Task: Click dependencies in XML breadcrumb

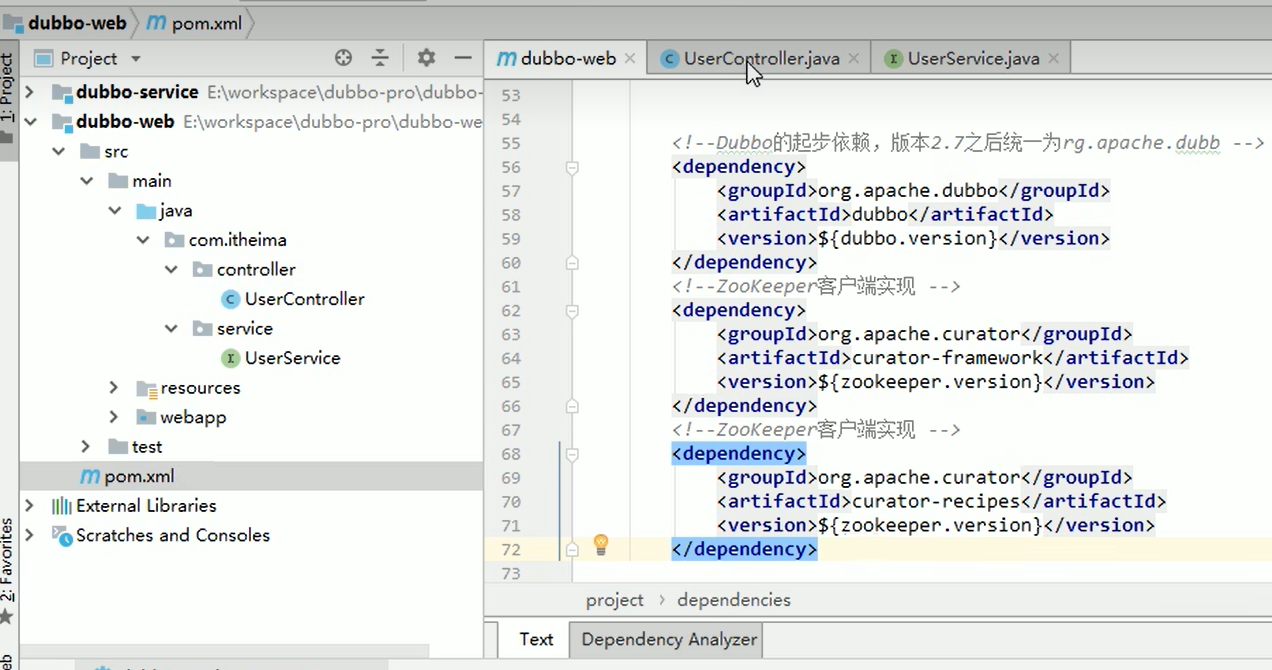Action: (x=734, y=600)
